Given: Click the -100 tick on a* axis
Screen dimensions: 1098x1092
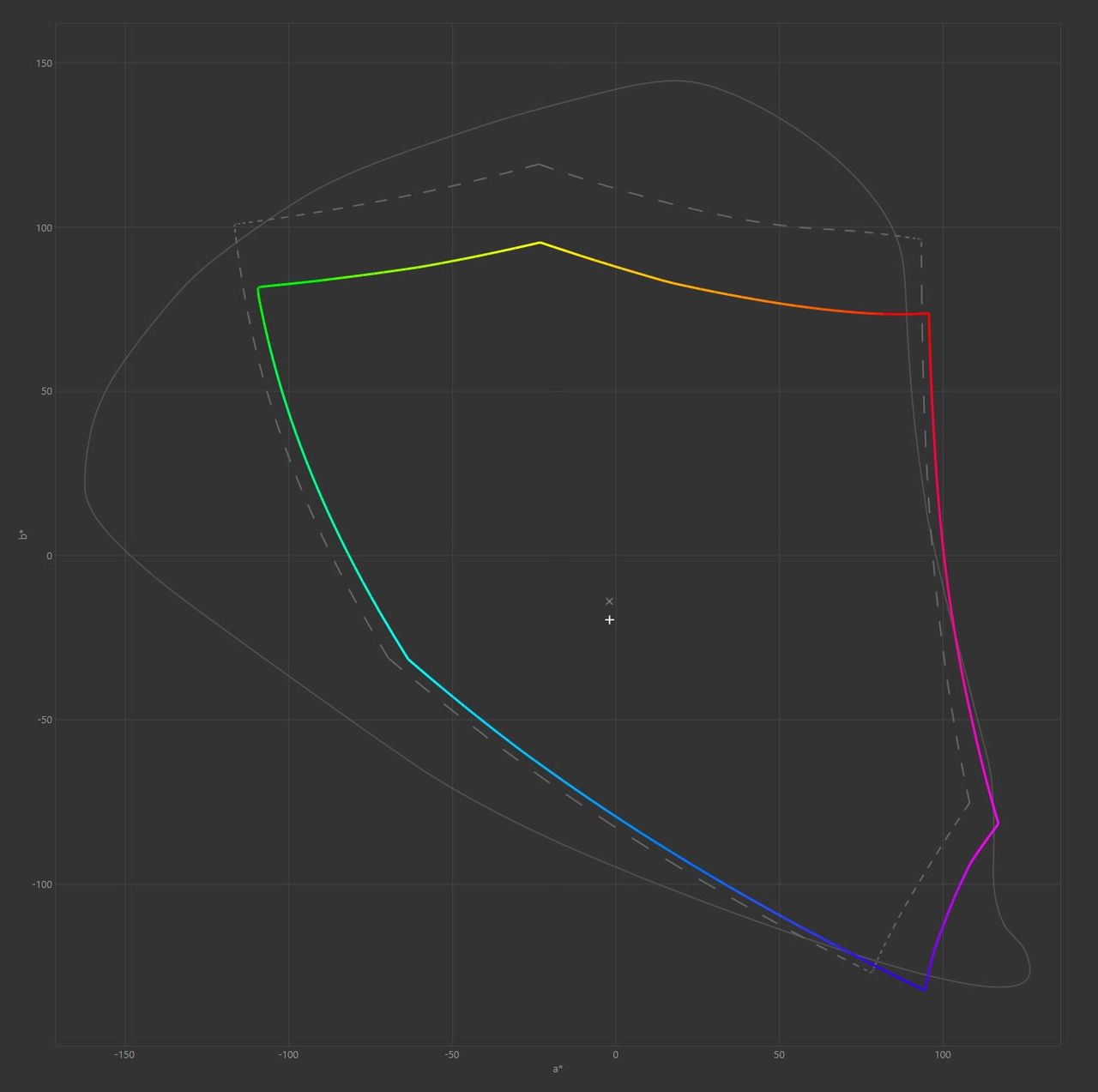Looking at the screenshot, I should coord(288,1055).
